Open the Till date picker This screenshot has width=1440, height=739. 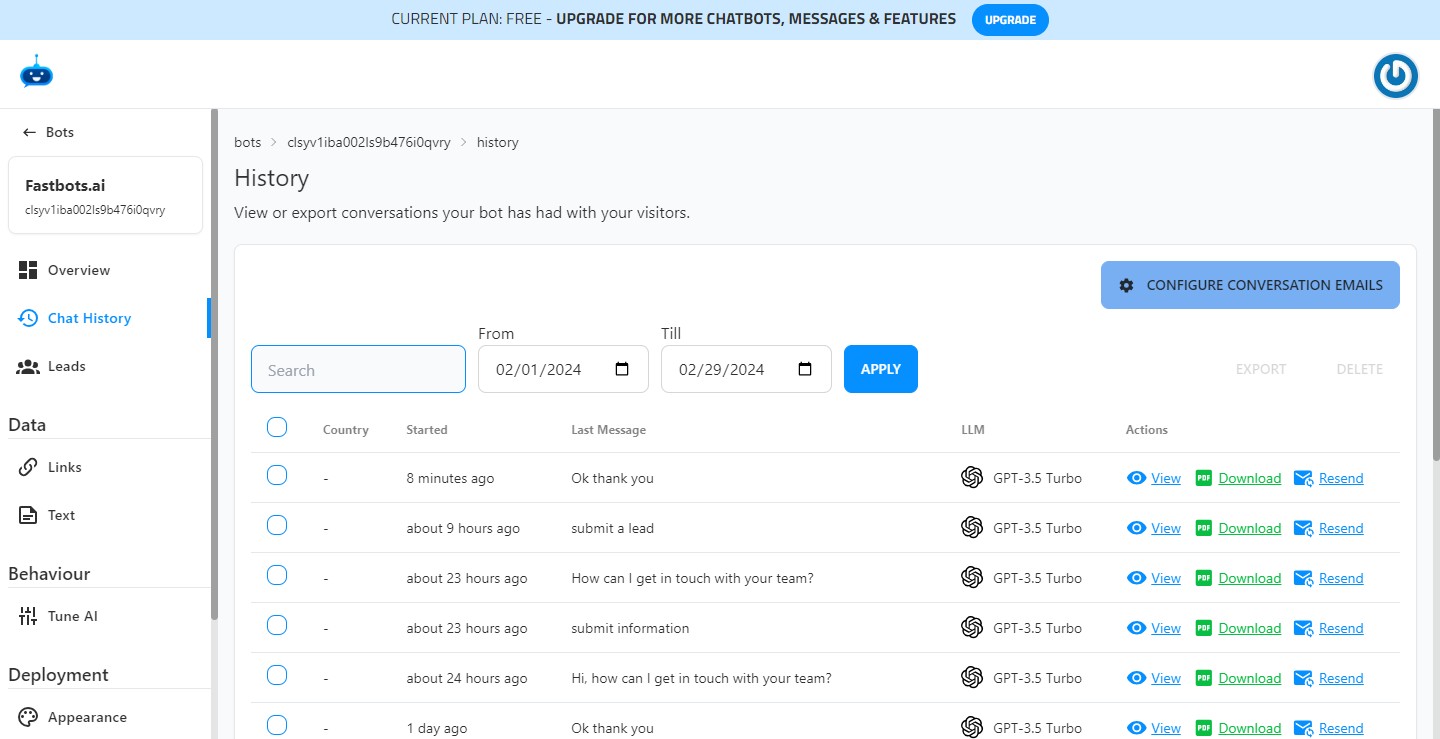tap(804, 368)
